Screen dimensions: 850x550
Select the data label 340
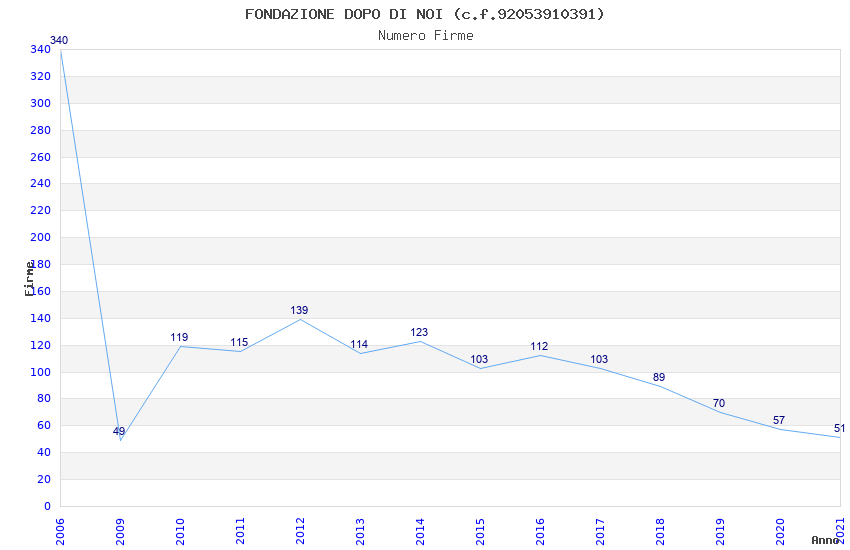[x=59, y=40]
